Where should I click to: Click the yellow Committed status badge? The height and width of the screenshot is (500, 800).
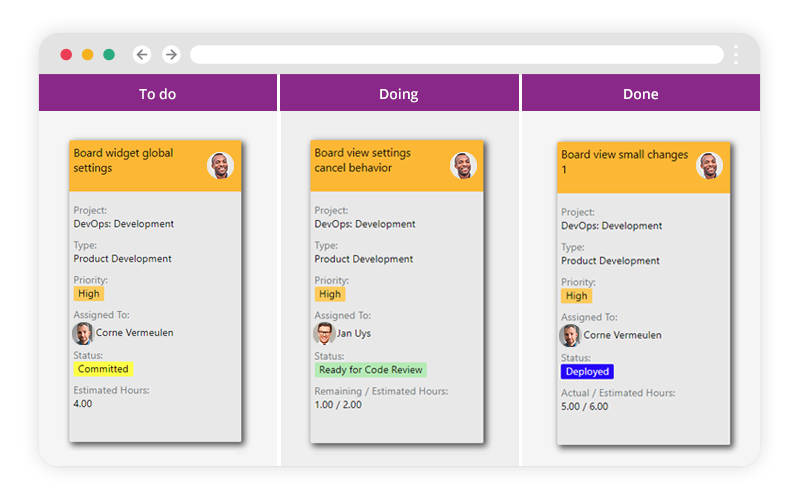(x=103, y=369)
